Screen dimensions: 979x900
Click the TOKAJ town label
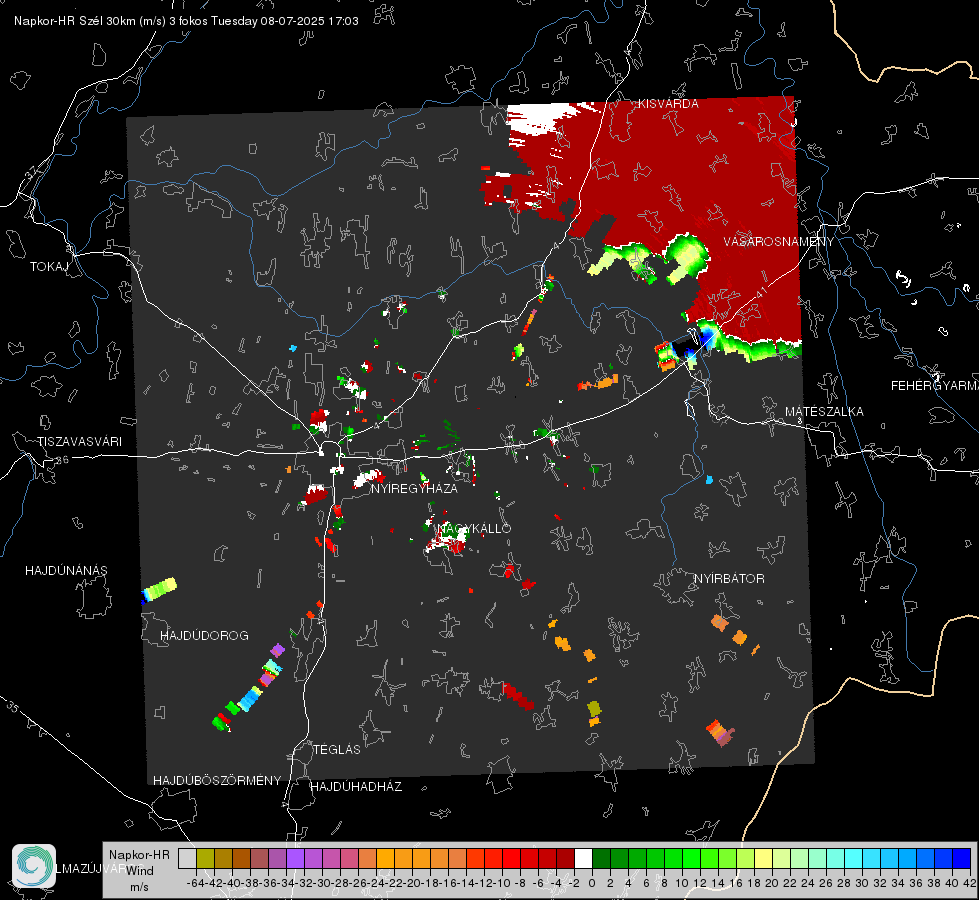click(49, 267)
